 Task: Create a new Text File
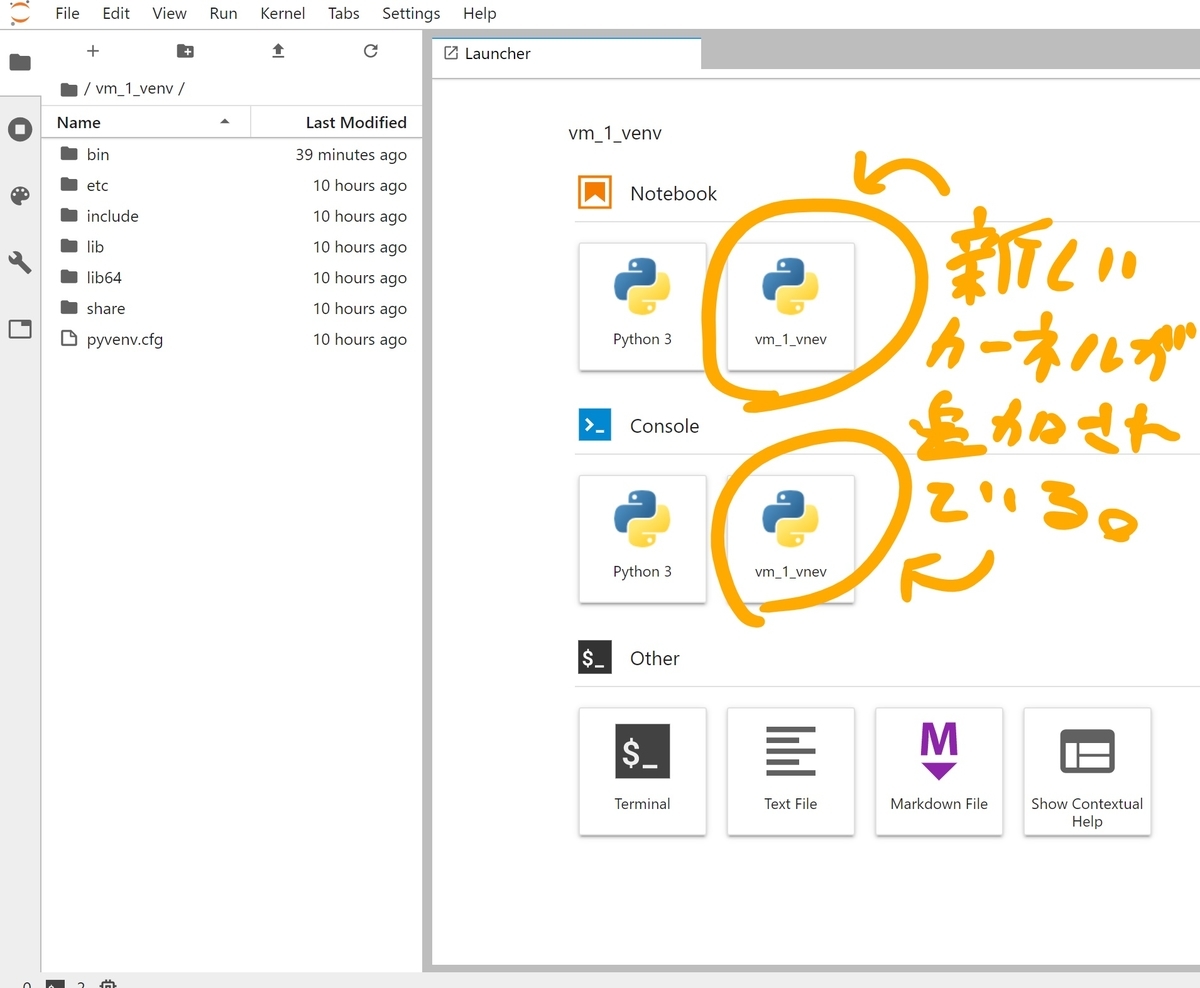[x=790, y=771]
